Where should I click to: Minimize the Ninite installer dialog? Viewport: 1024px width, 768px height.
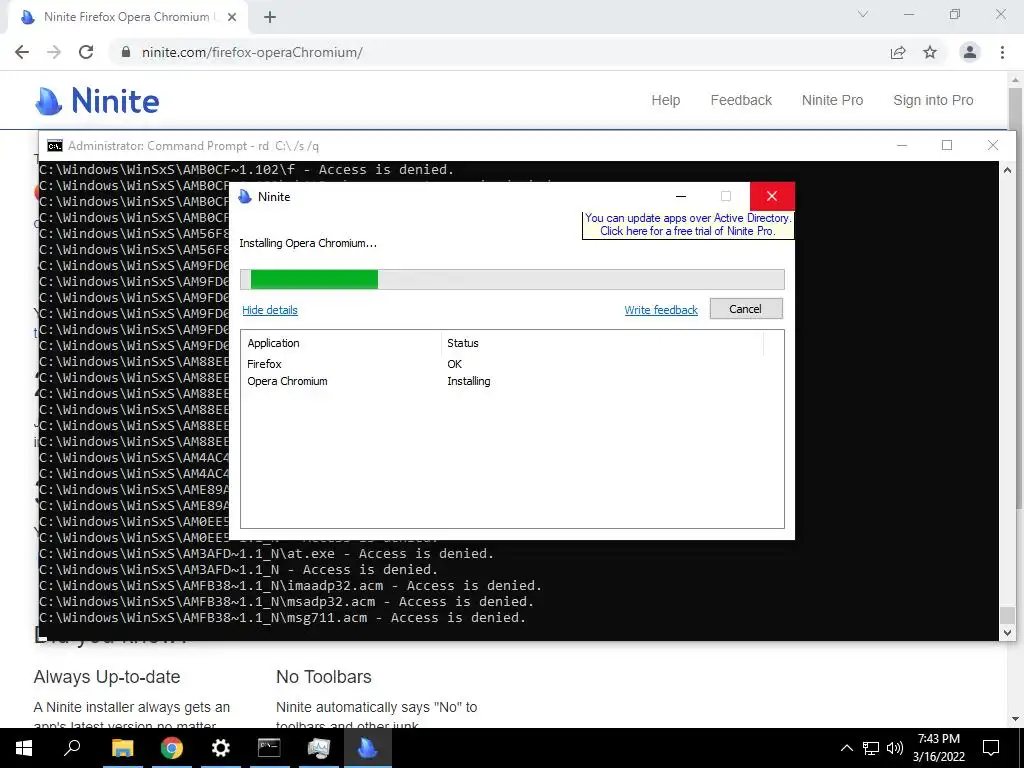coord(680,196)
